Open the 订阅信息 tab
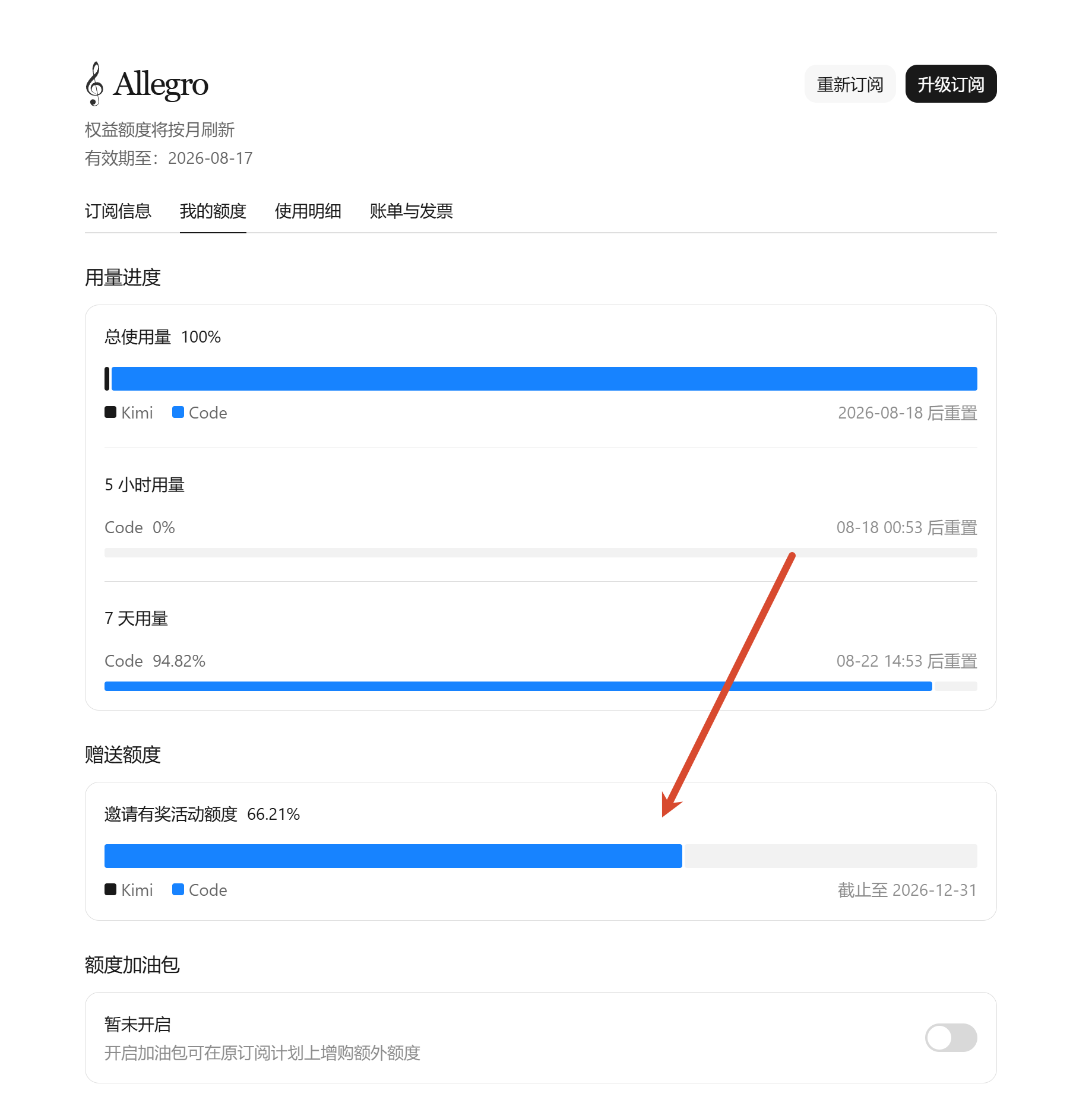This screenshot has width=1092, height=1103. pyautogui.click(x=118, y=211)
